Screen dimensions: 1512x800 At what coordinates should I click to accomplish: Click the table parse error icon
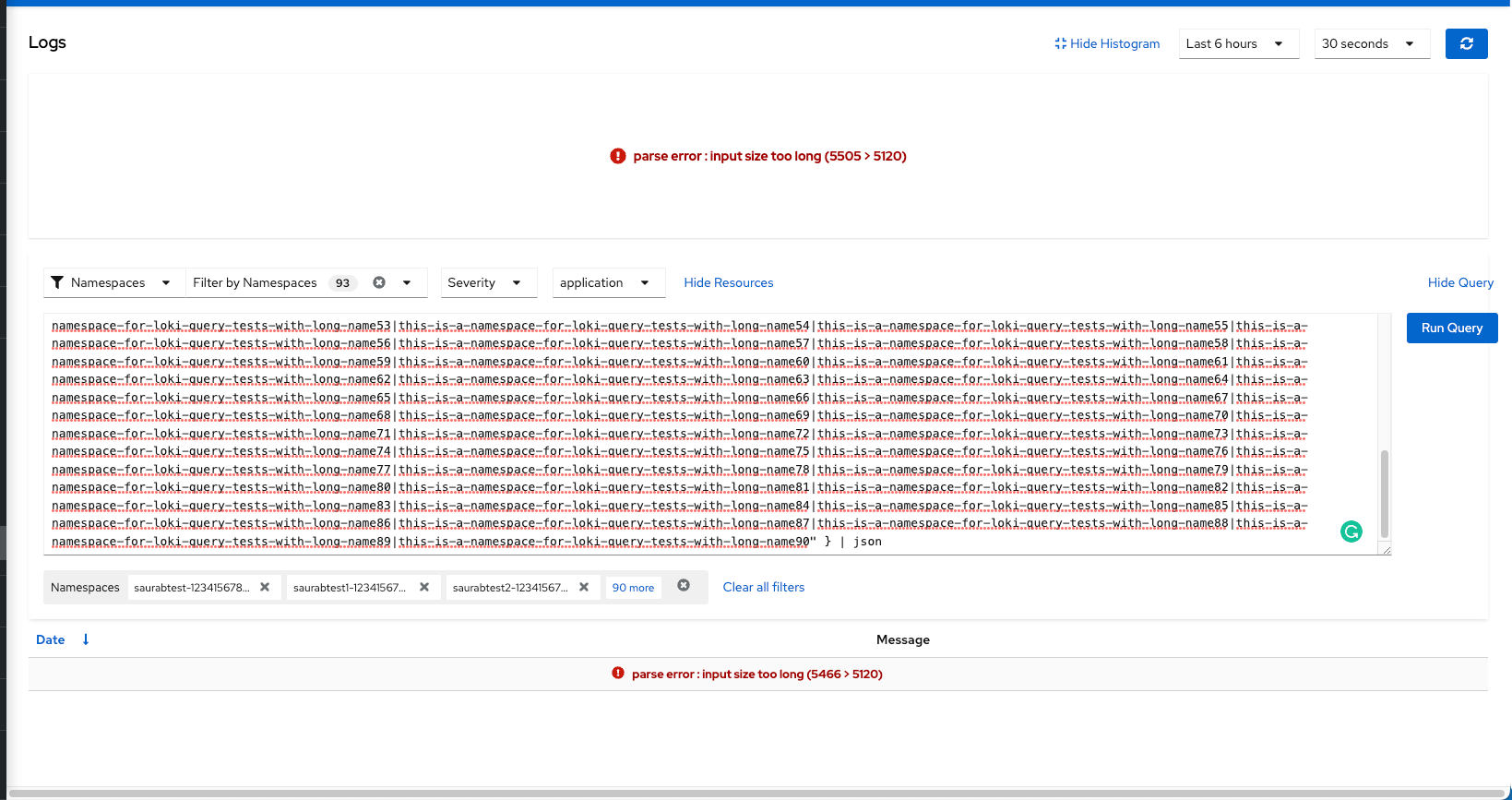pyautogui.click(x=618, y=674)
